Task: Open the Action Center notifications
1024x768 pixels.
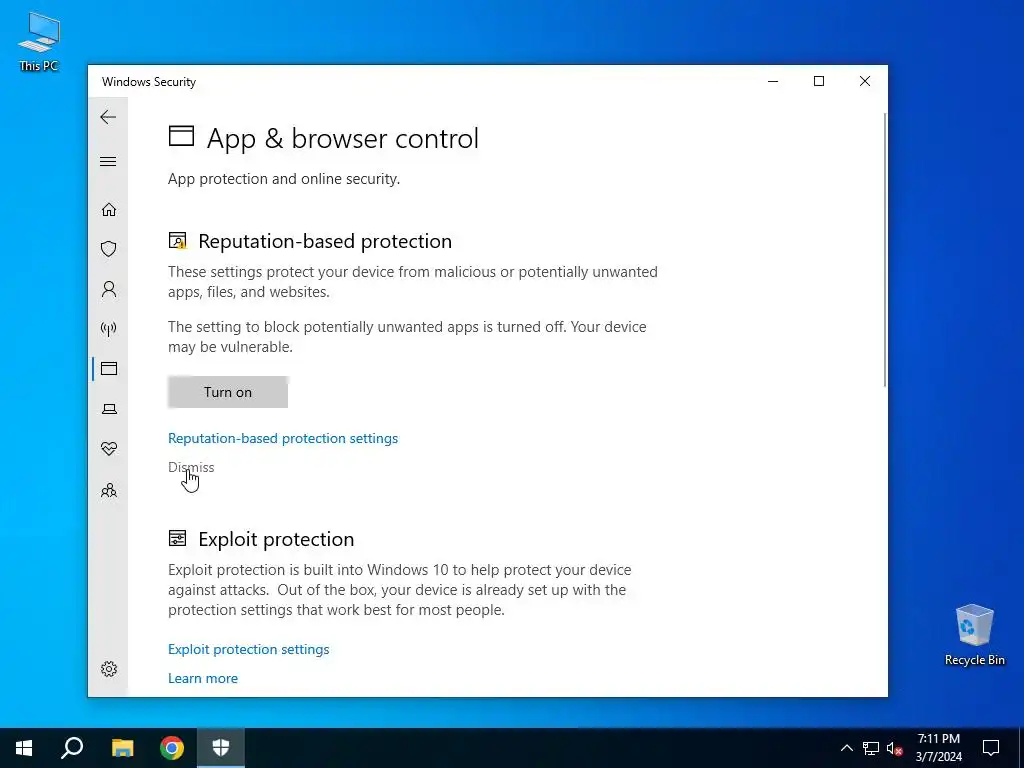Action: pos(991,748)
